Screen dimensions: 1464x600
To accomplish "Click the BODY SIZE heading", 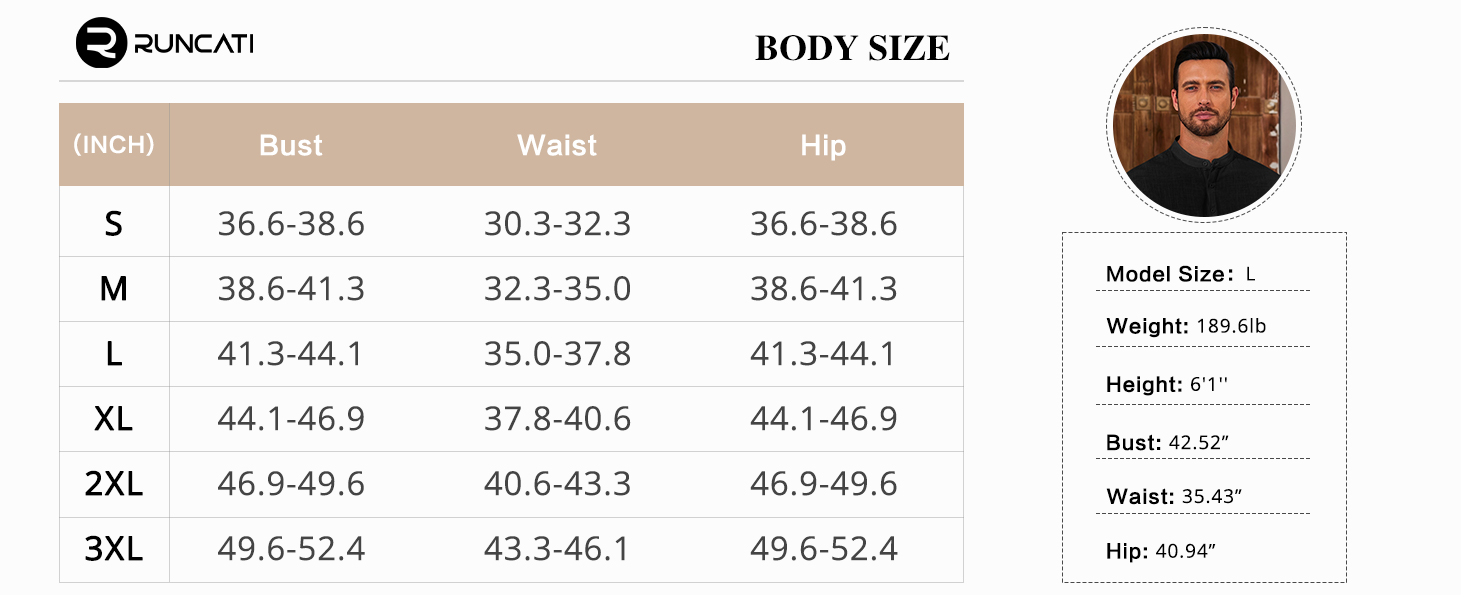I will [851, 48].
